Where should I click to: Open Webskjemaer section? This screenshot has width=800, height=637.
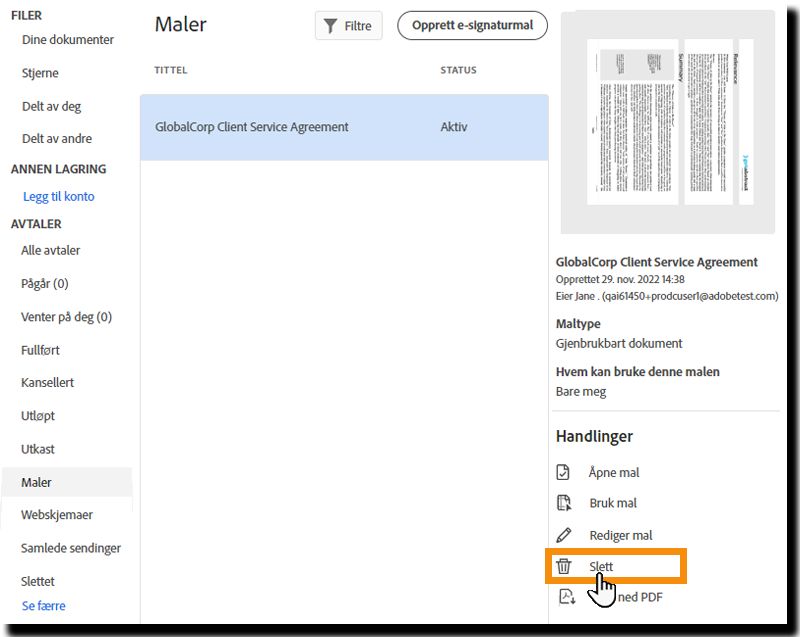pyautogui.click(x=57, y=515)
